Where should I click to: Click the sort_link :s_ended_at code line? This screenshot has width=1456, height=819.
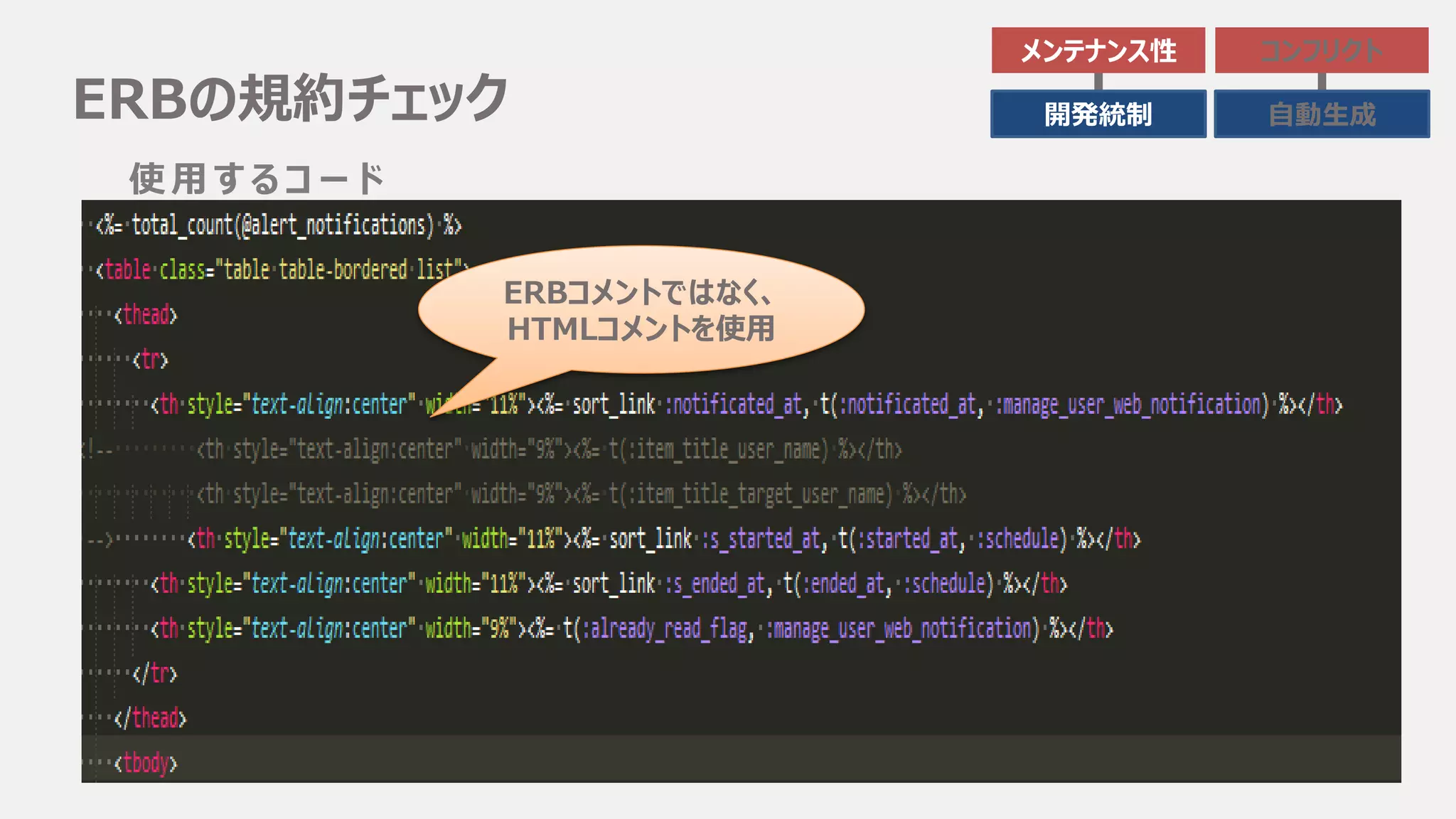pos(609,584)
